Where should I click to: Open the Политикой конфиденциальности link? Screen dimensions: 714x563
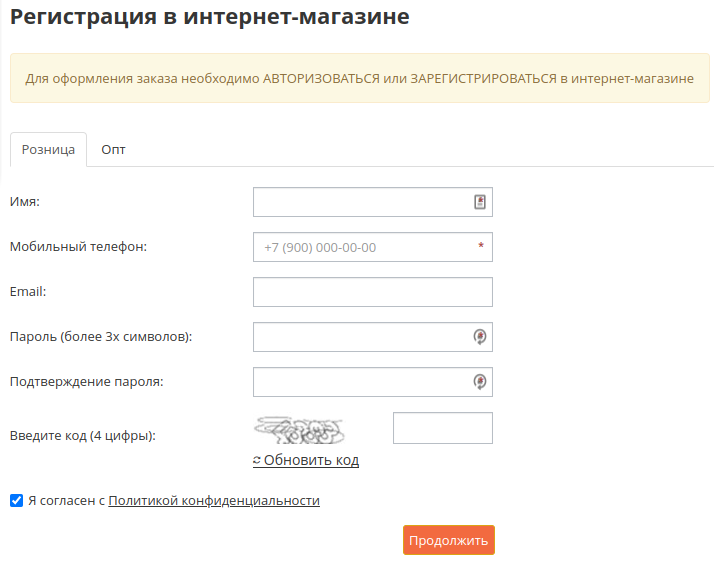click(214, 501)
